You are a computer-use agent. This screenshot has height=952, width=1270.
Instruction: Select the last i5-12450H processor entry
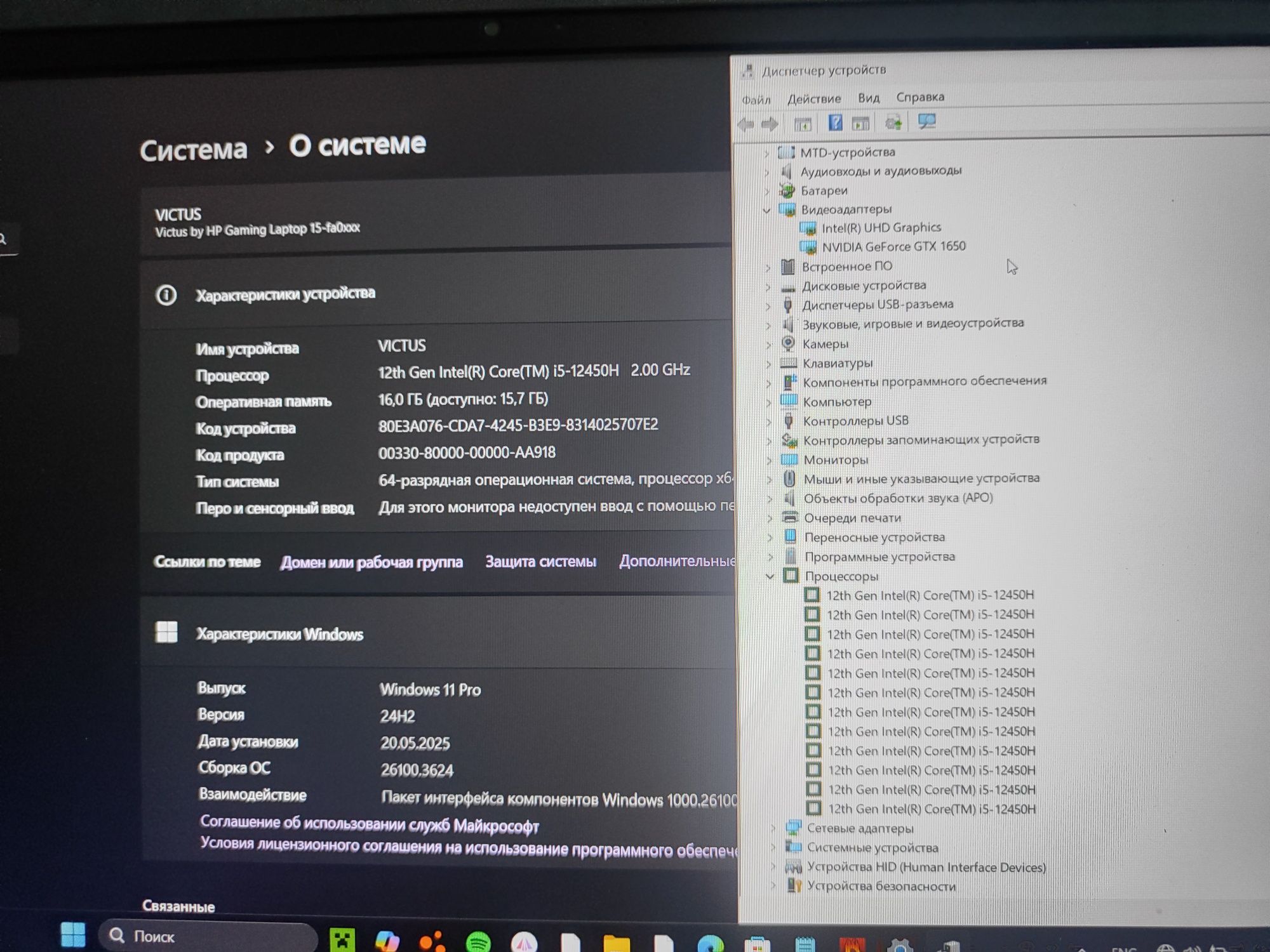coord(932,809)
